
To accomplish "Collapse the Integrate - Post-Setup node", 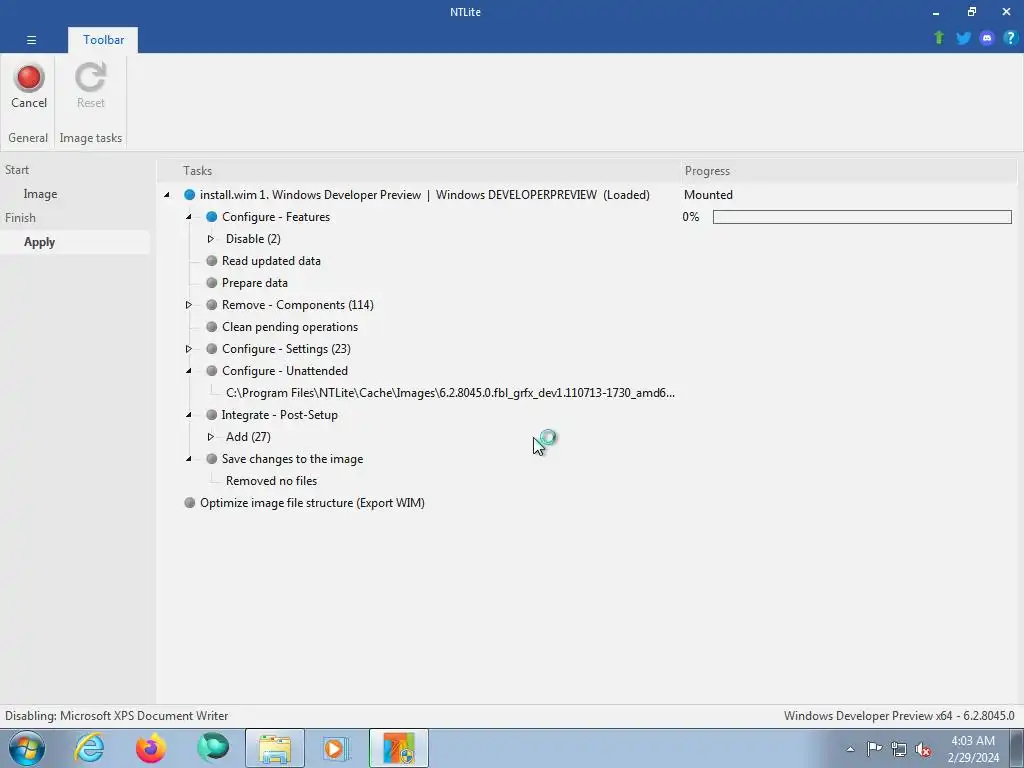I will (189, 415).
